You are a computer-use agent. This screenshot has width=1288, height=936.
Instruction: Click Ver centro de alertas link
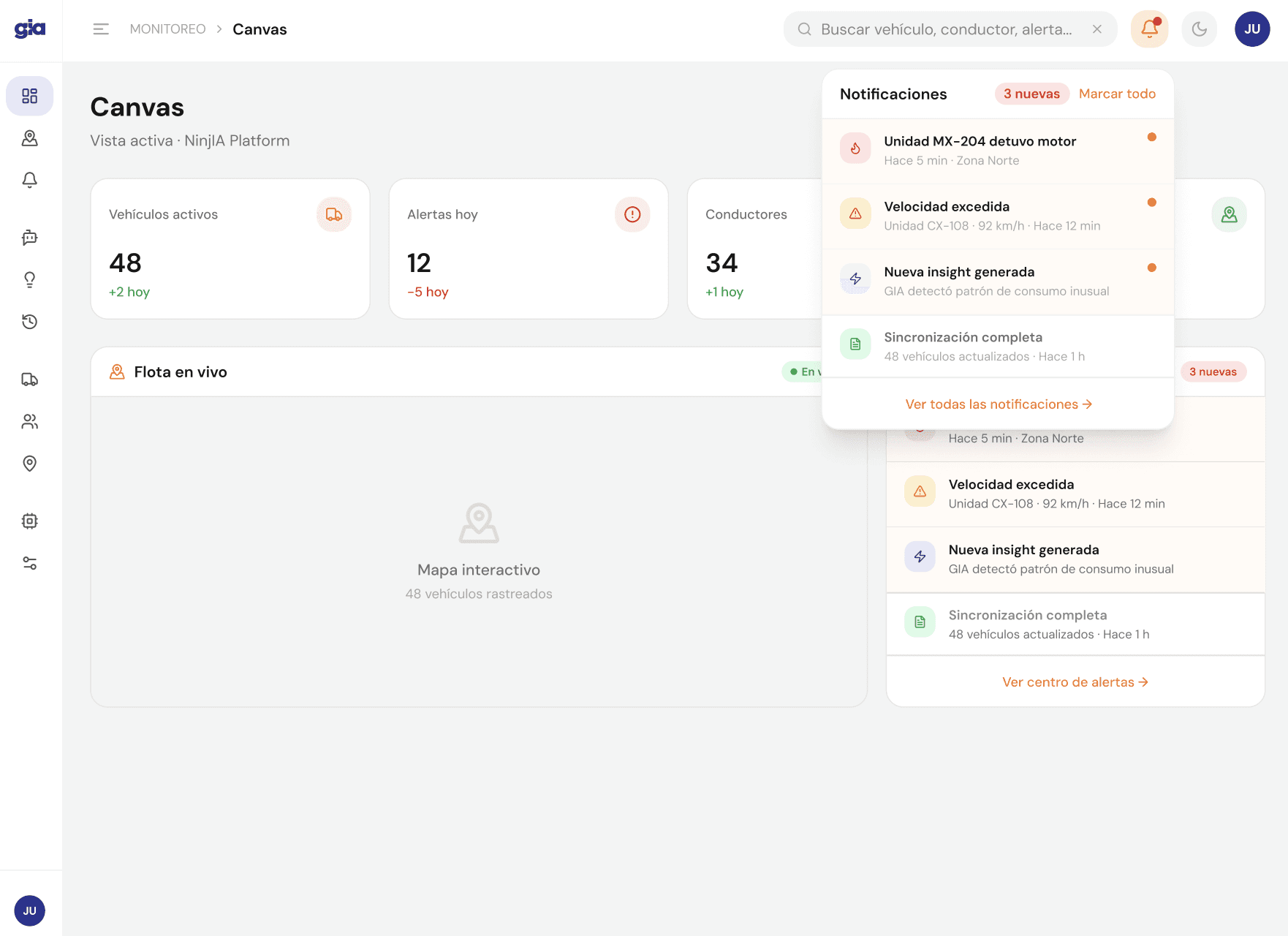tap(1075, 682)
